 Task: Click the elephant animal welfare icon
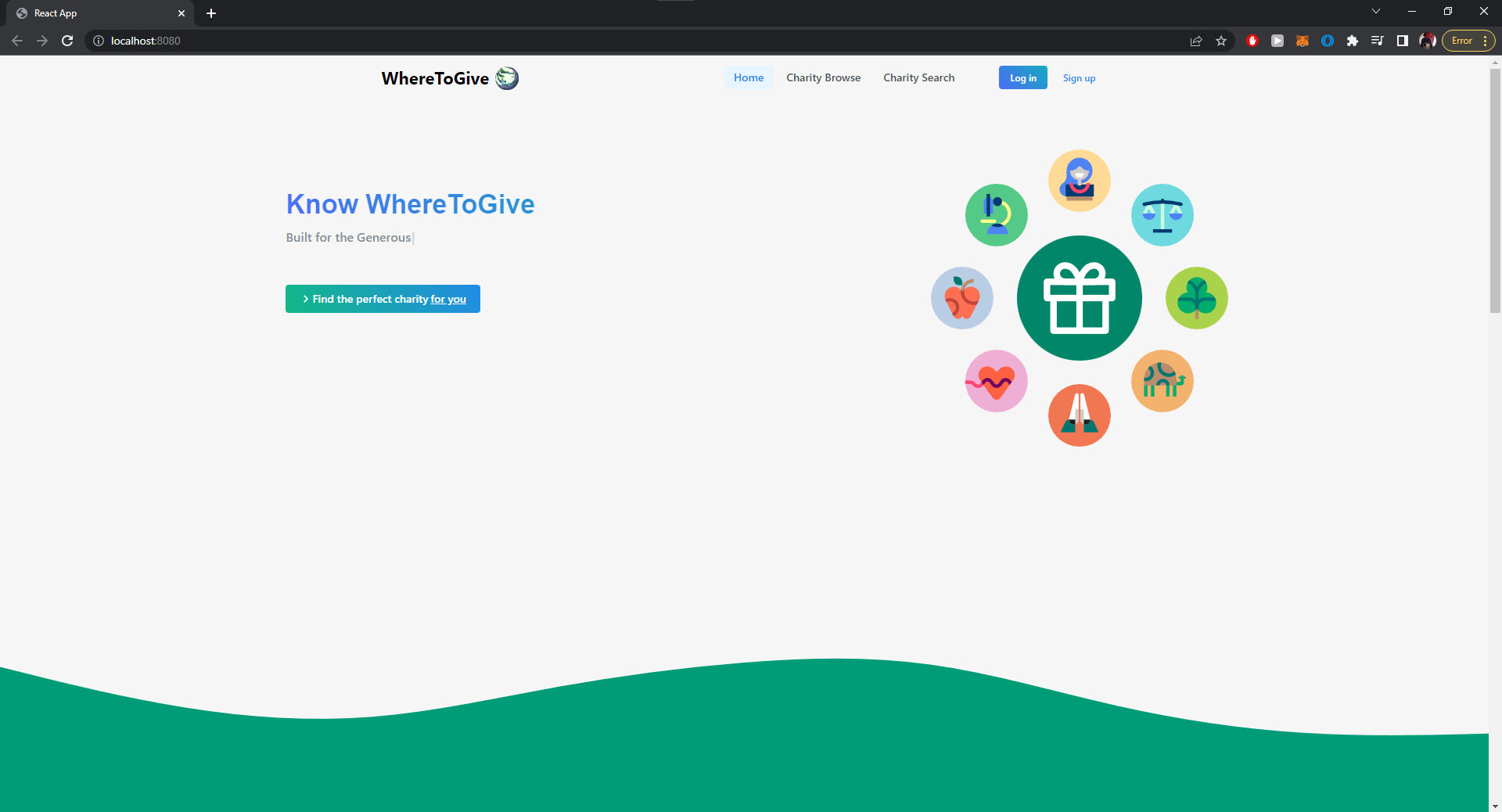tap(1162, 381)
